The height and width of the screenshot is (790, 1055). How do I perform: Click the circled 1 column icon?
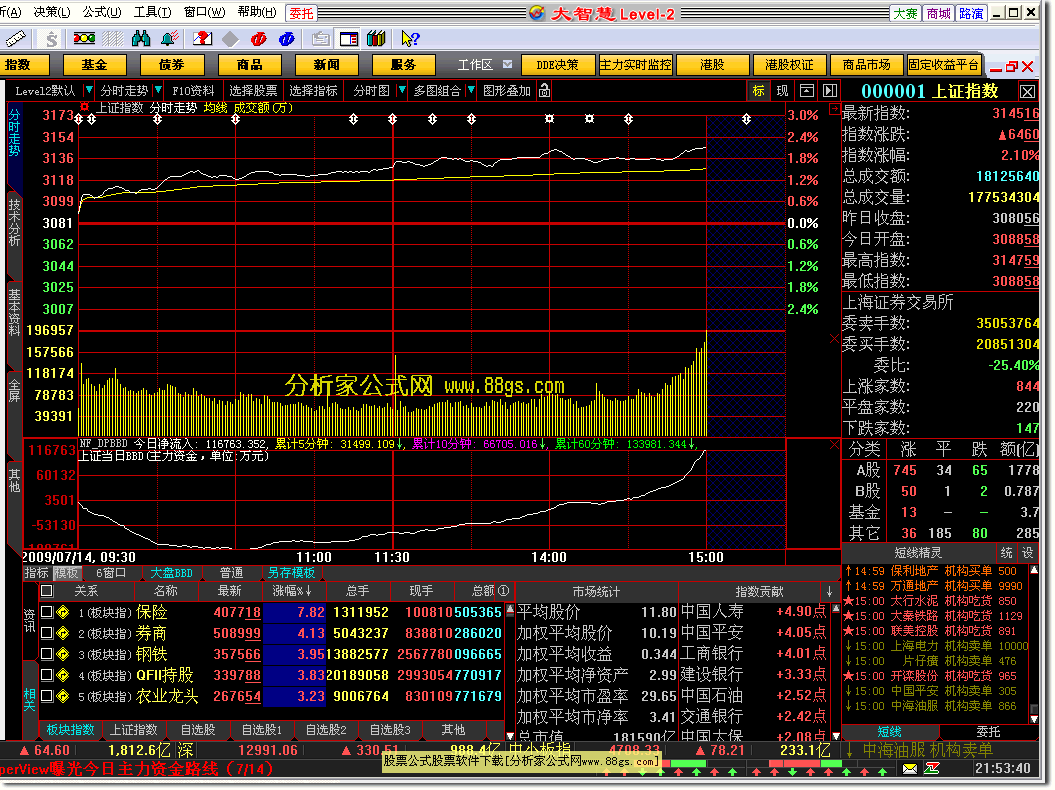(x=503, y=591)
